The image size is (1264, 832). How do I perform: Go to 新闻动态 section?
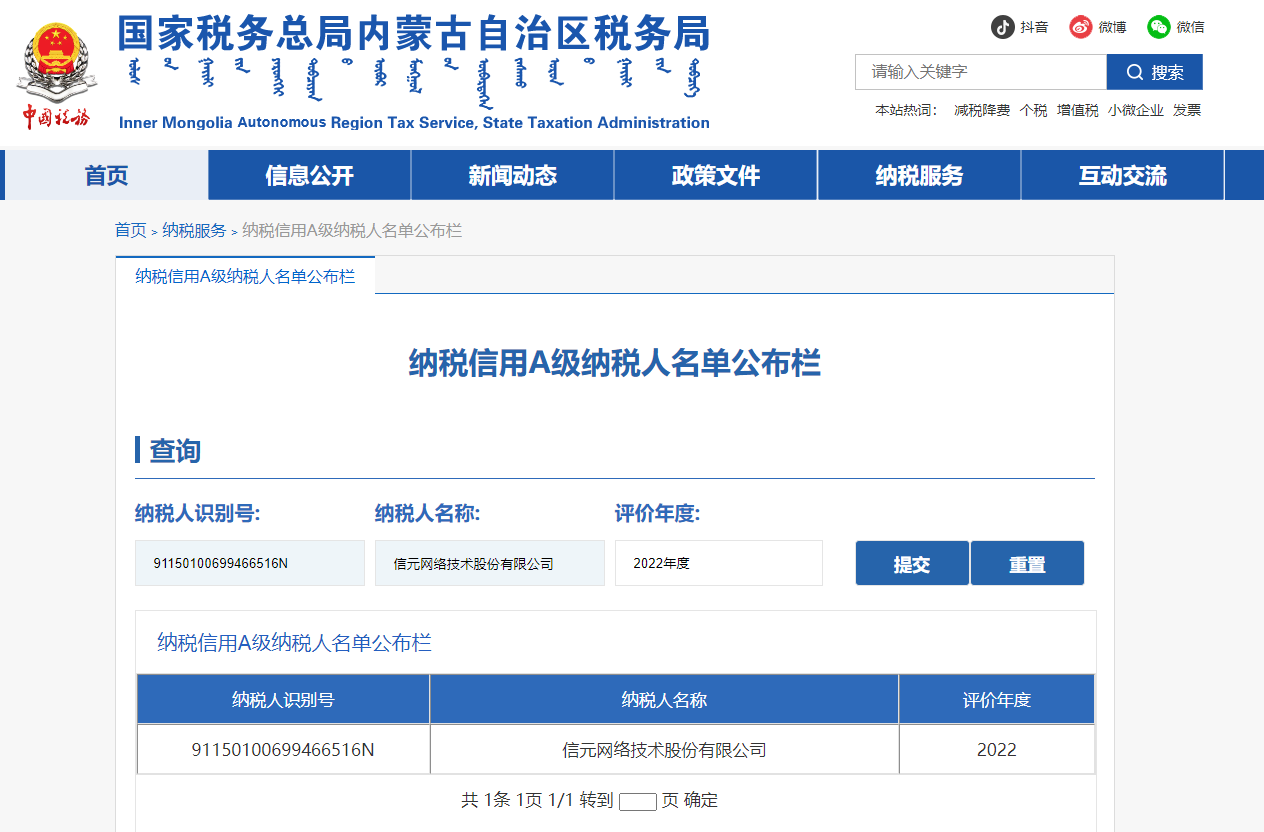pos(512,176)
